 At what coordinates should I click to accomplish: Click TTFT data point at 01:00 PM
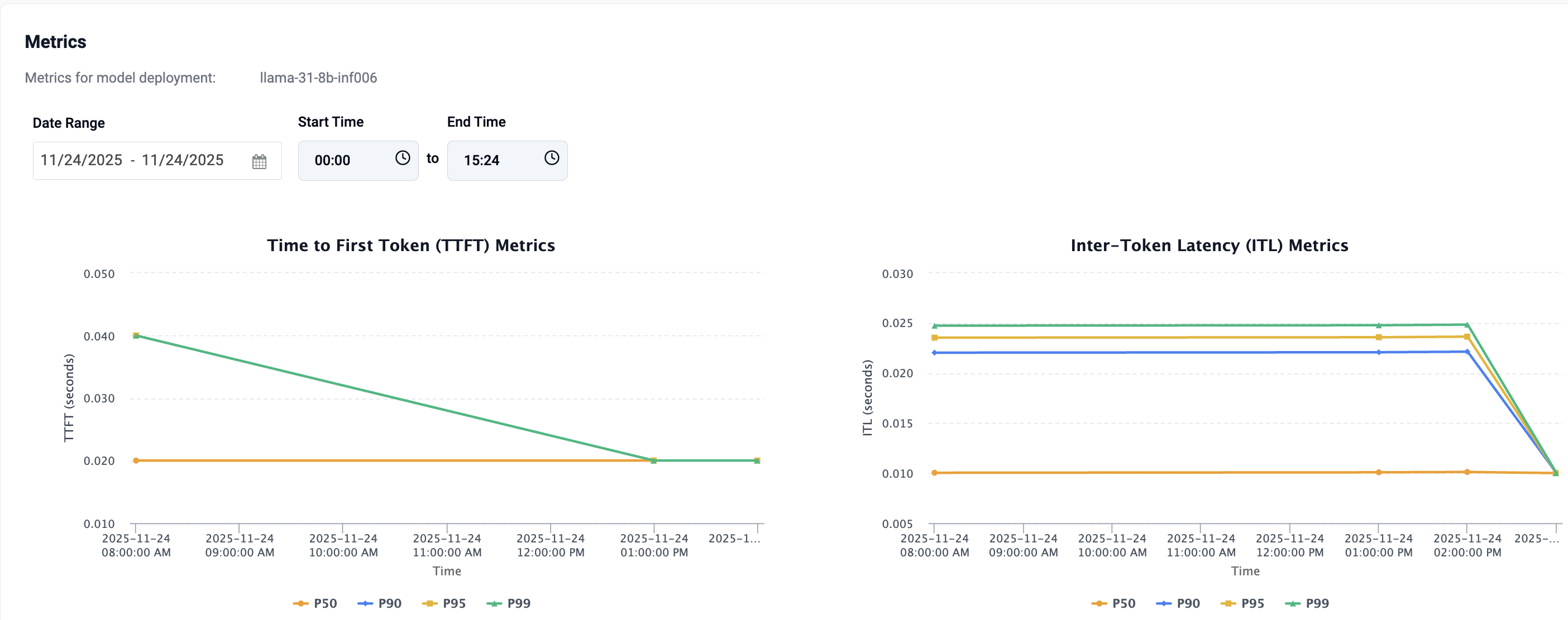[x=654, y=460]
